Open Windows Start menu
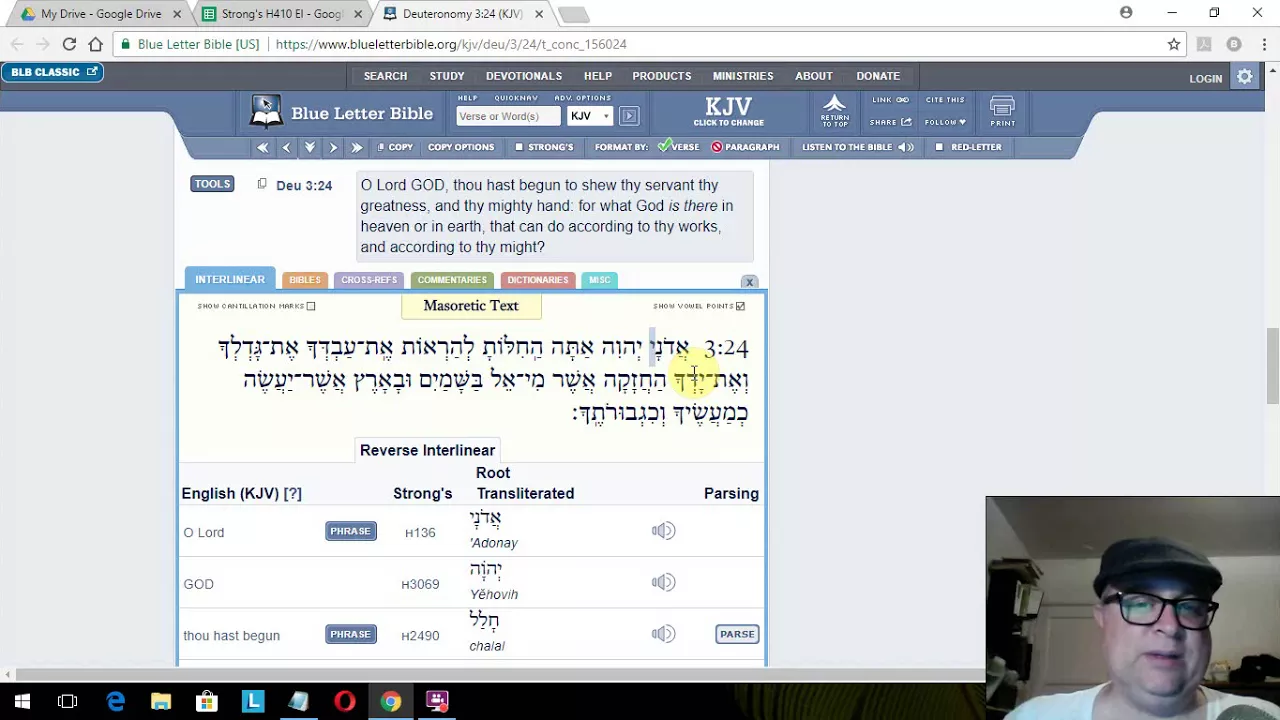 pyautogui.click(x=22, y=701)
